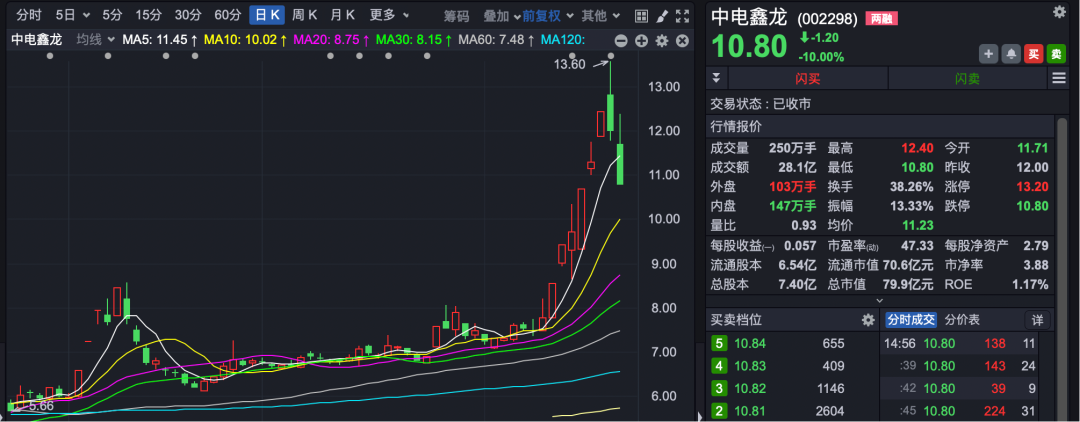Image resolution: width=1080 pixels, height=422 pixels.
Task: Open moving average settings gear
Action: pos(661,40)
